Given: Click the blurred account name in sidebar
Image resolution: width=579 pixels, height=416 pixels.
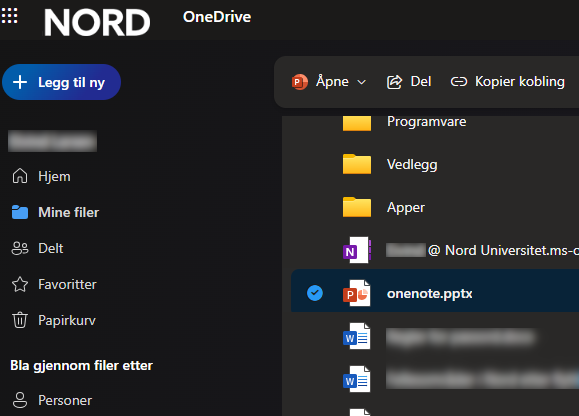Looking at the screenshot, I should pyautogui.click(x=52, y=141).
